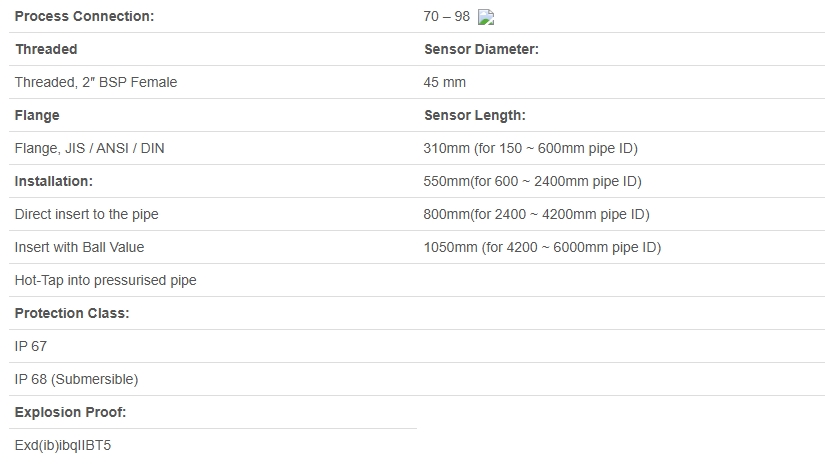Click the Insert with Ball Value row
Image resolution: width=825 pixels, height=470 pixels.
point(80,247)
